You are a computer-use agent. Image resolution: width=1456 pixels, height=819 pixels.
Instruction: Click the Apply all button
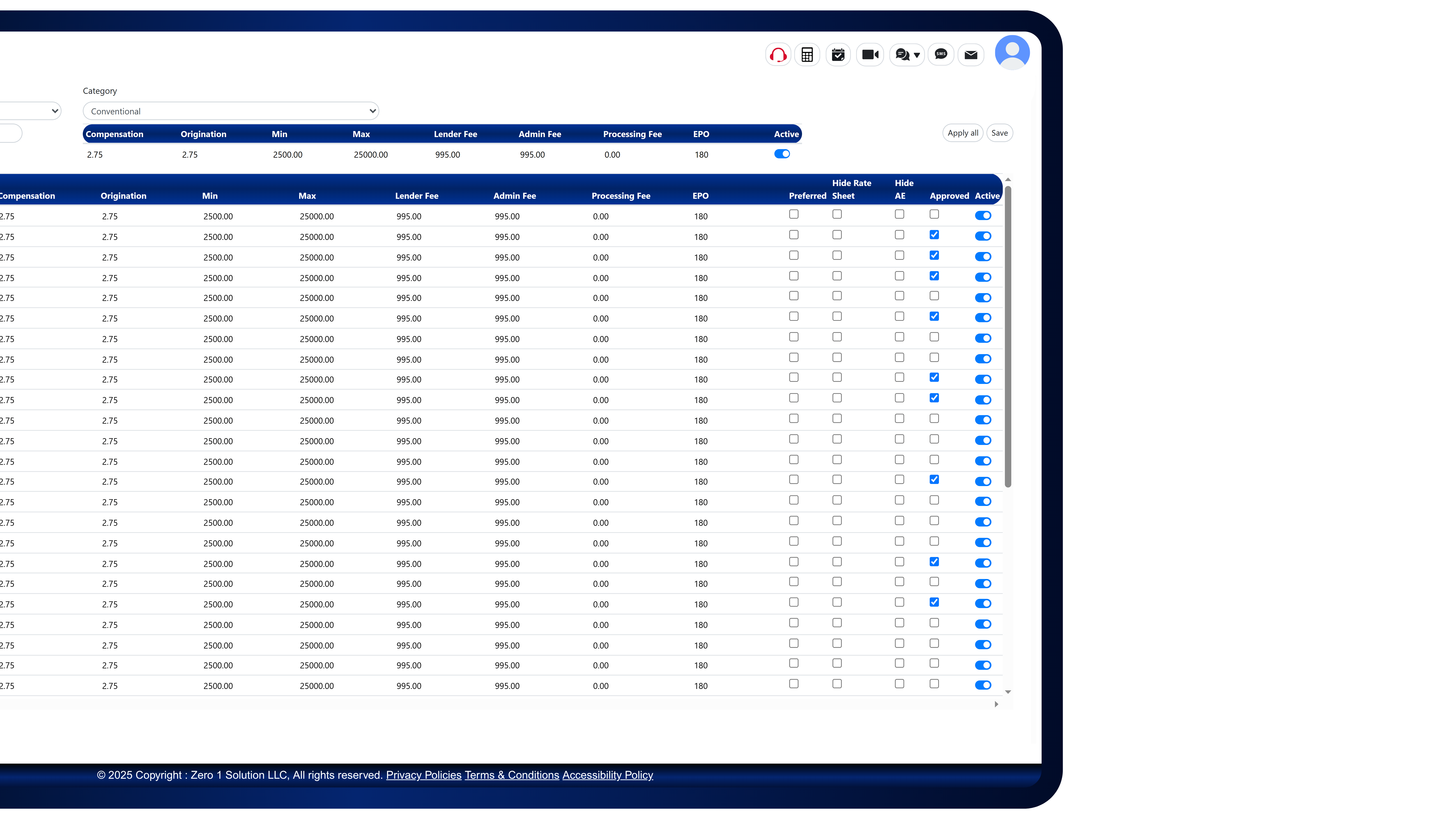pyautogui.click(x=963, y=133)
